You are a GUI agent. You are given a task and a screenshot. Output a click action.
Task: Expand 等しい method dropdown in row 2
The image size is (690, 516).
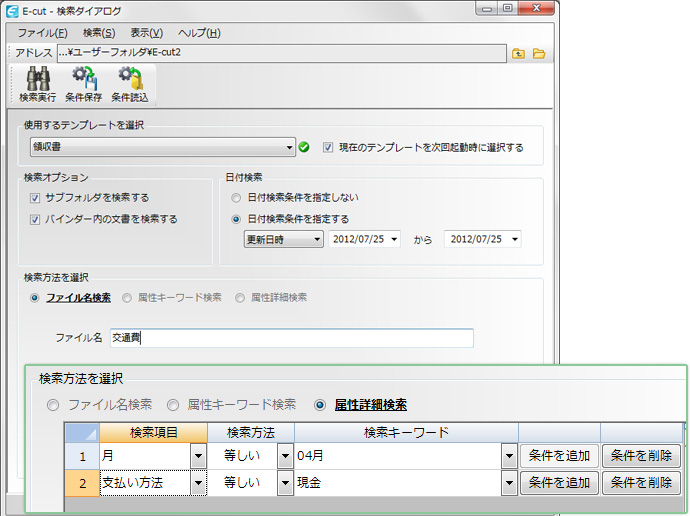286,483
